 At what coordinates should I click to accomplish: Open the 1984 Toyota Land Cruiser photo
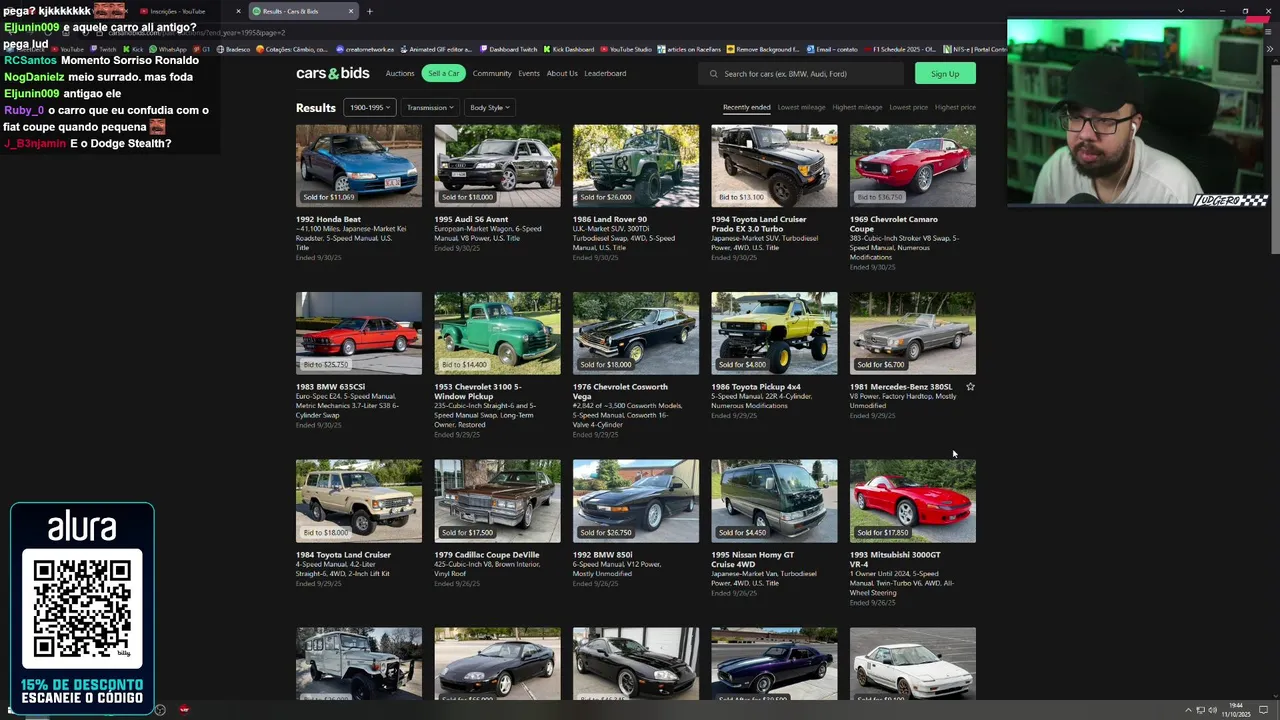point(359,501)
